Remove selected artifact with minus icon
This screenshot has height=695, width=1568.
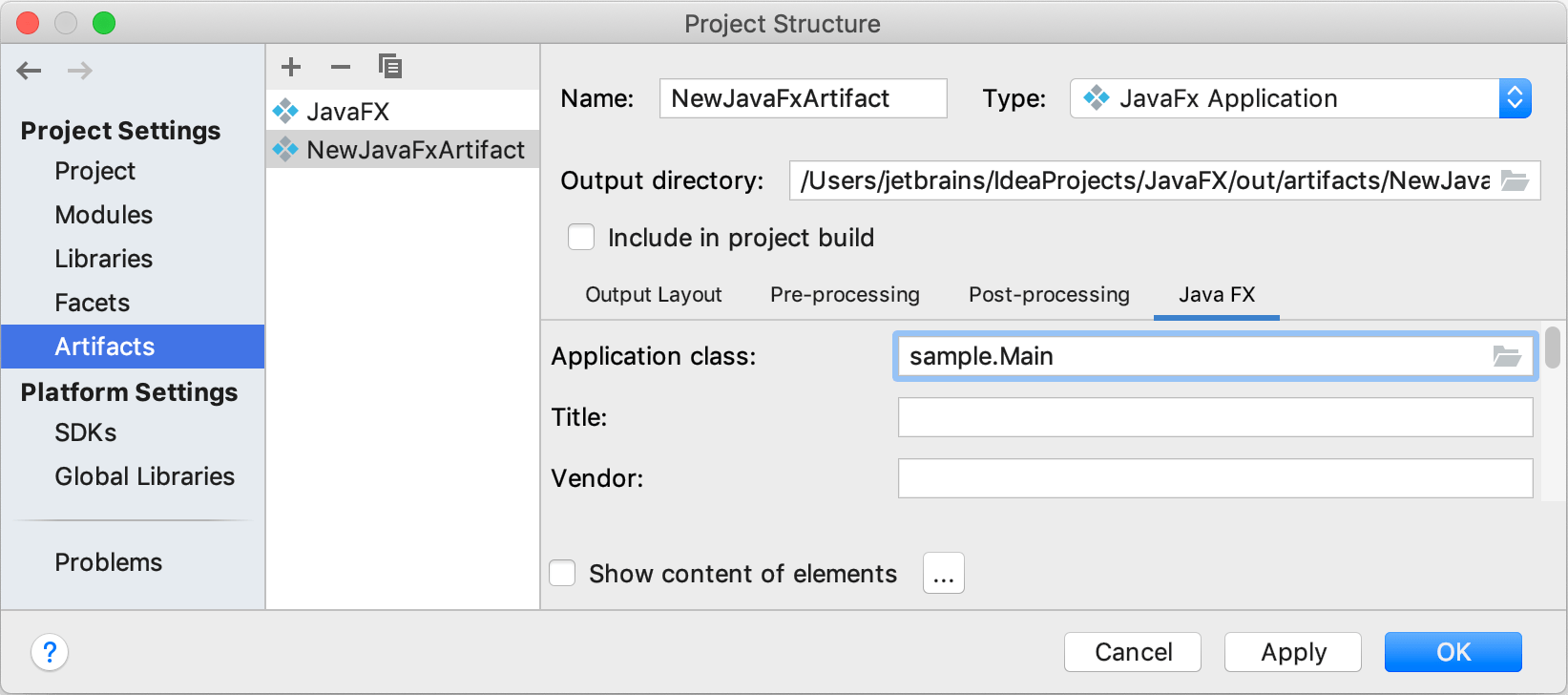click(x=341, y=67)
